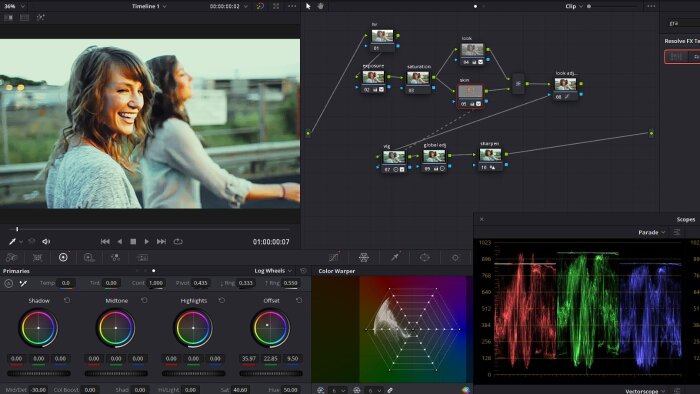Mute audio with the speaker icon
The width and height of the screenshot is (700, 394).
tap(46, 241)
